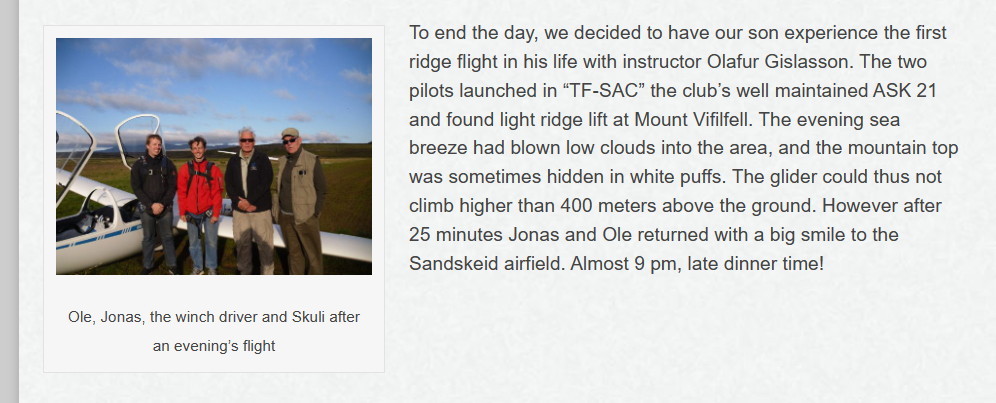Click the quoted text “TF-SAC”
This screenshot has height=403, width=996.
[603, 91]
